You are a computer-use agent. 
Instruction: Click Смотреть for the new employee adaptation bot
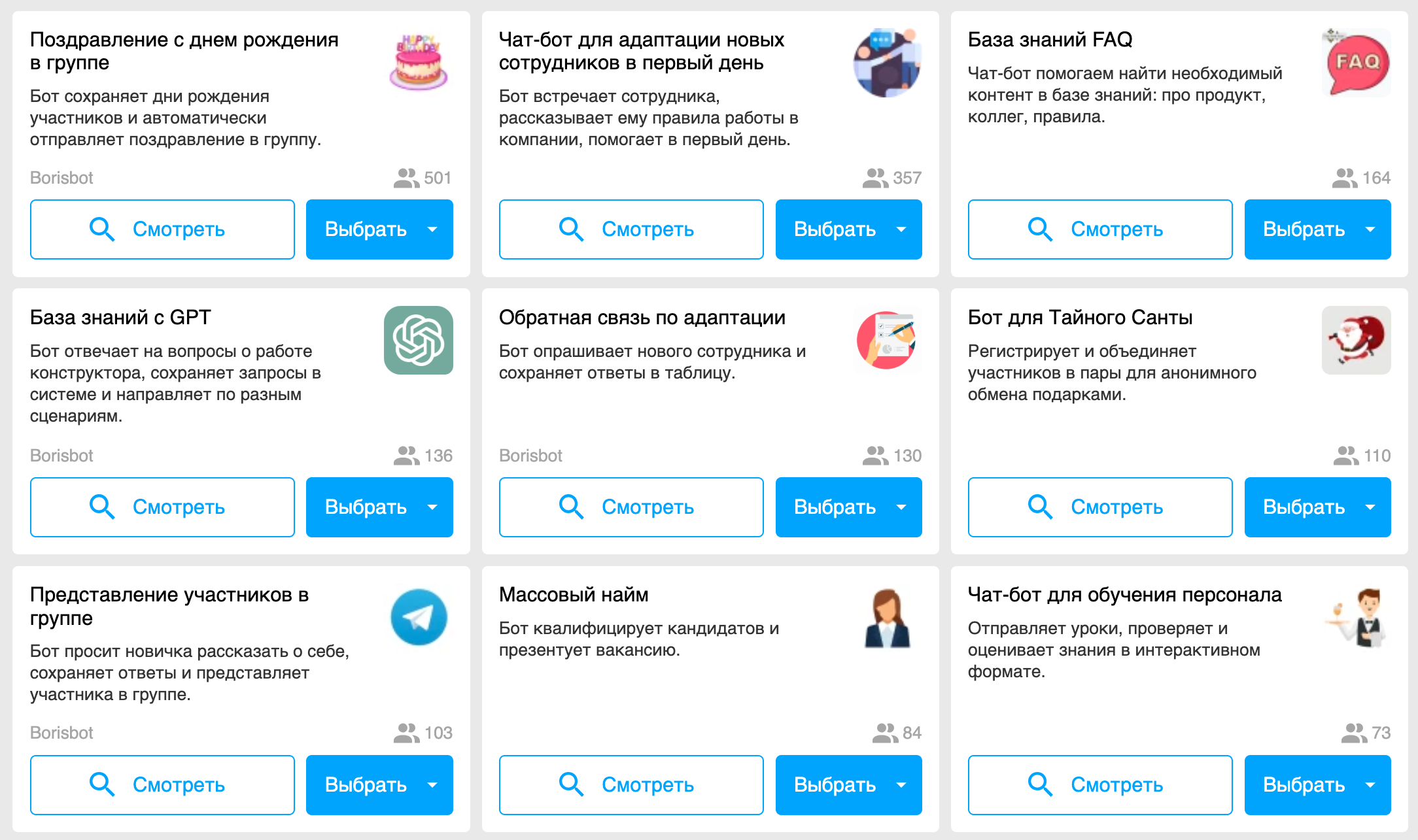631,229
